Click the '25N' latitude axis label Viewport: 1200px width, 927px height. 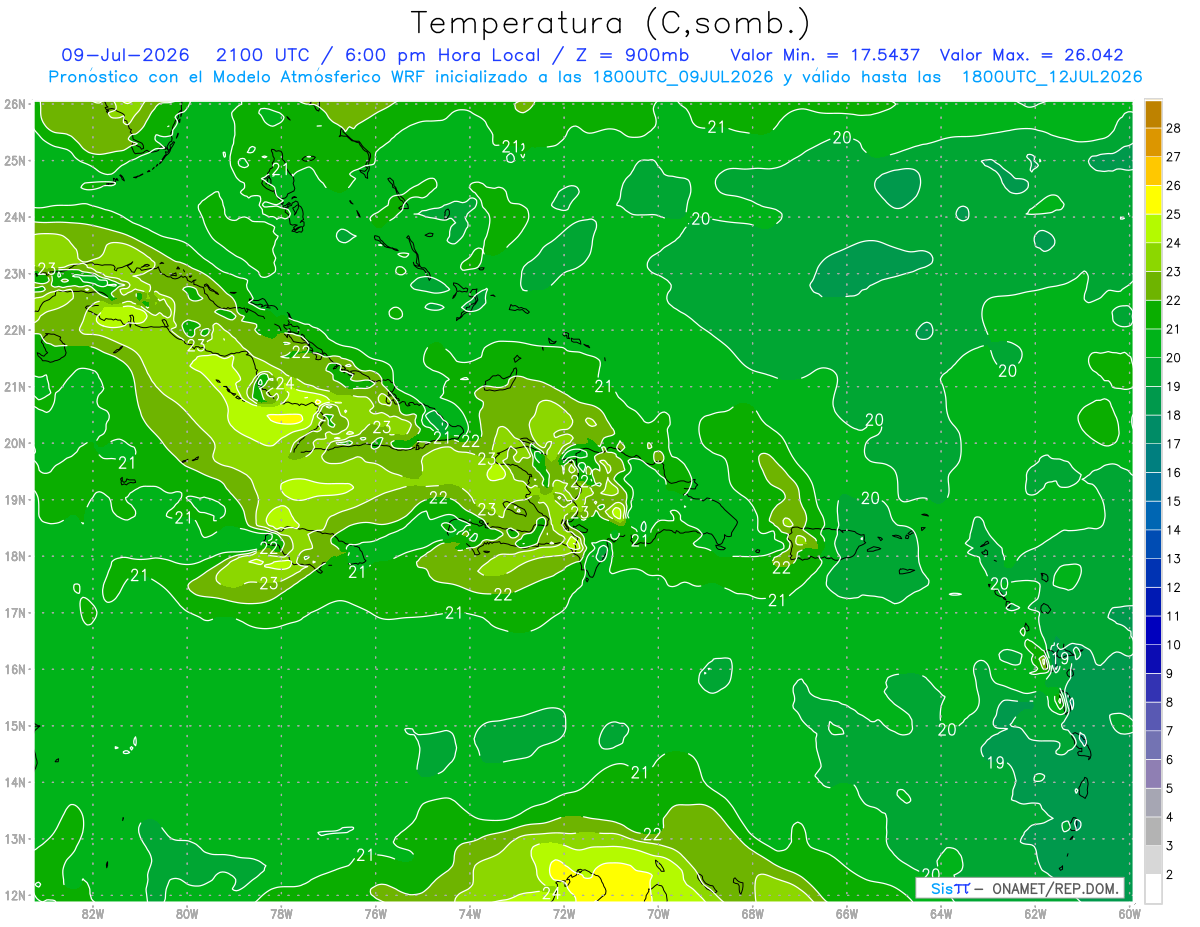(15, 160)
